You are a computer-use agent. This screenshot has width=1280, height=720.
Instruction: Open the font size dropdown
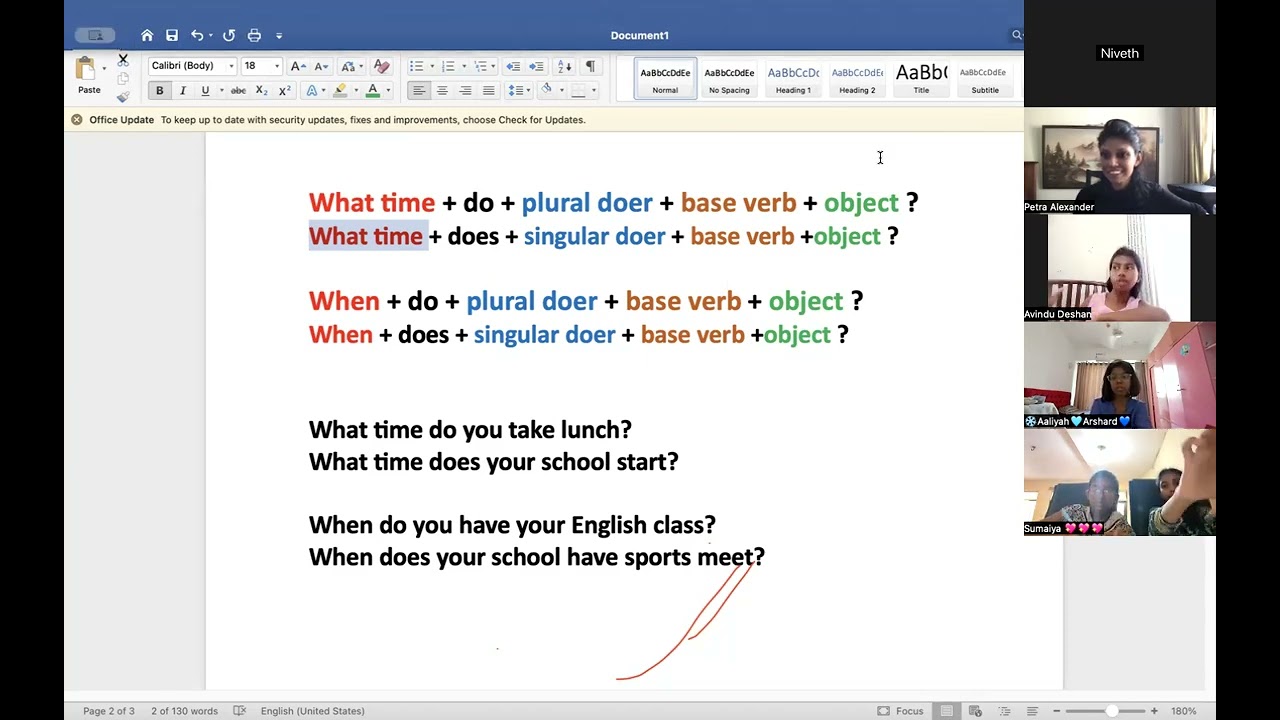tap(277, 66)
